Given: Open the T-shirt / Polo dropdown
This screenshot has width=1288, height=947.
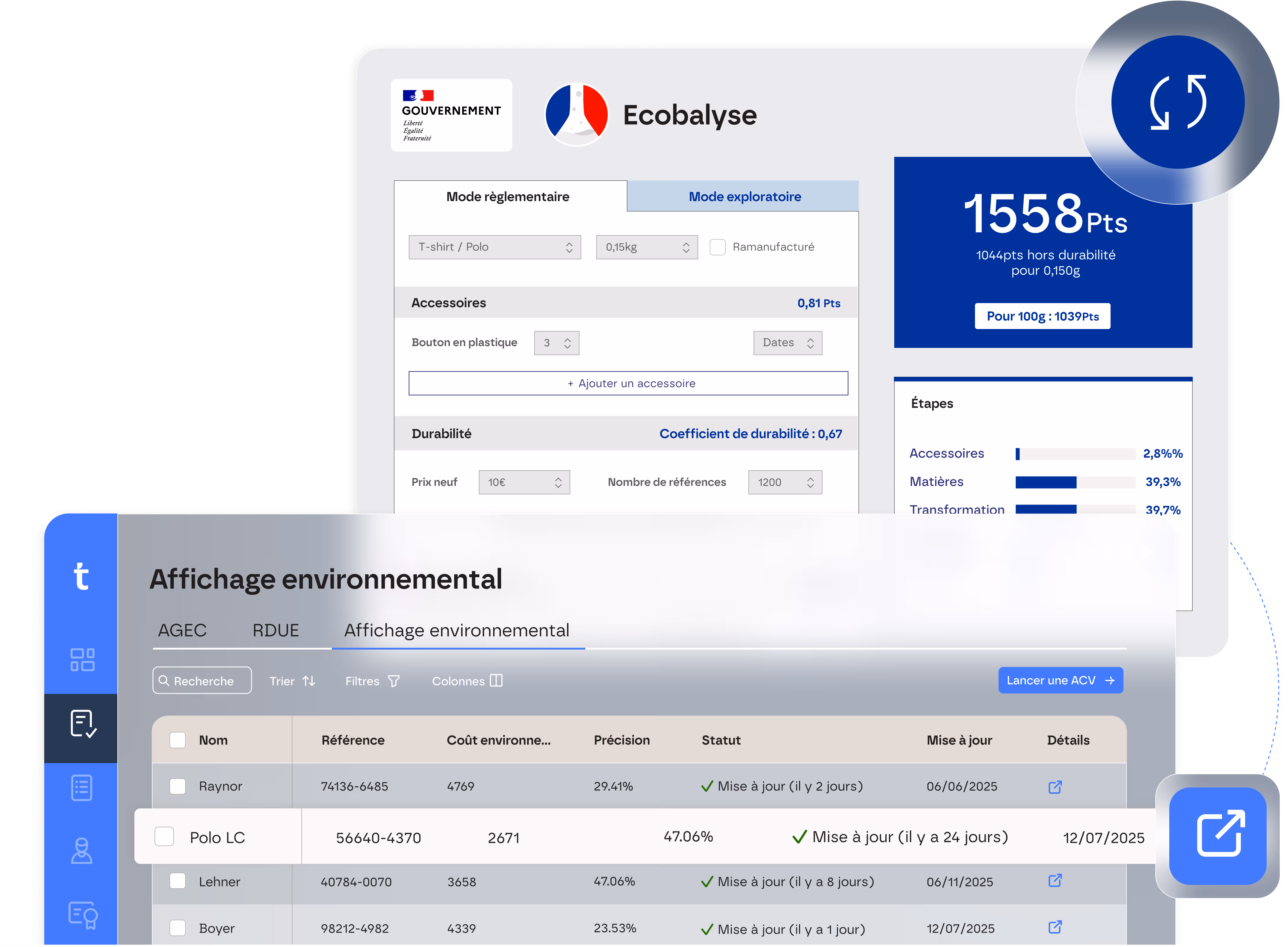Looking at the screenshot, I should pyautogui.click(x=495, y=247).
